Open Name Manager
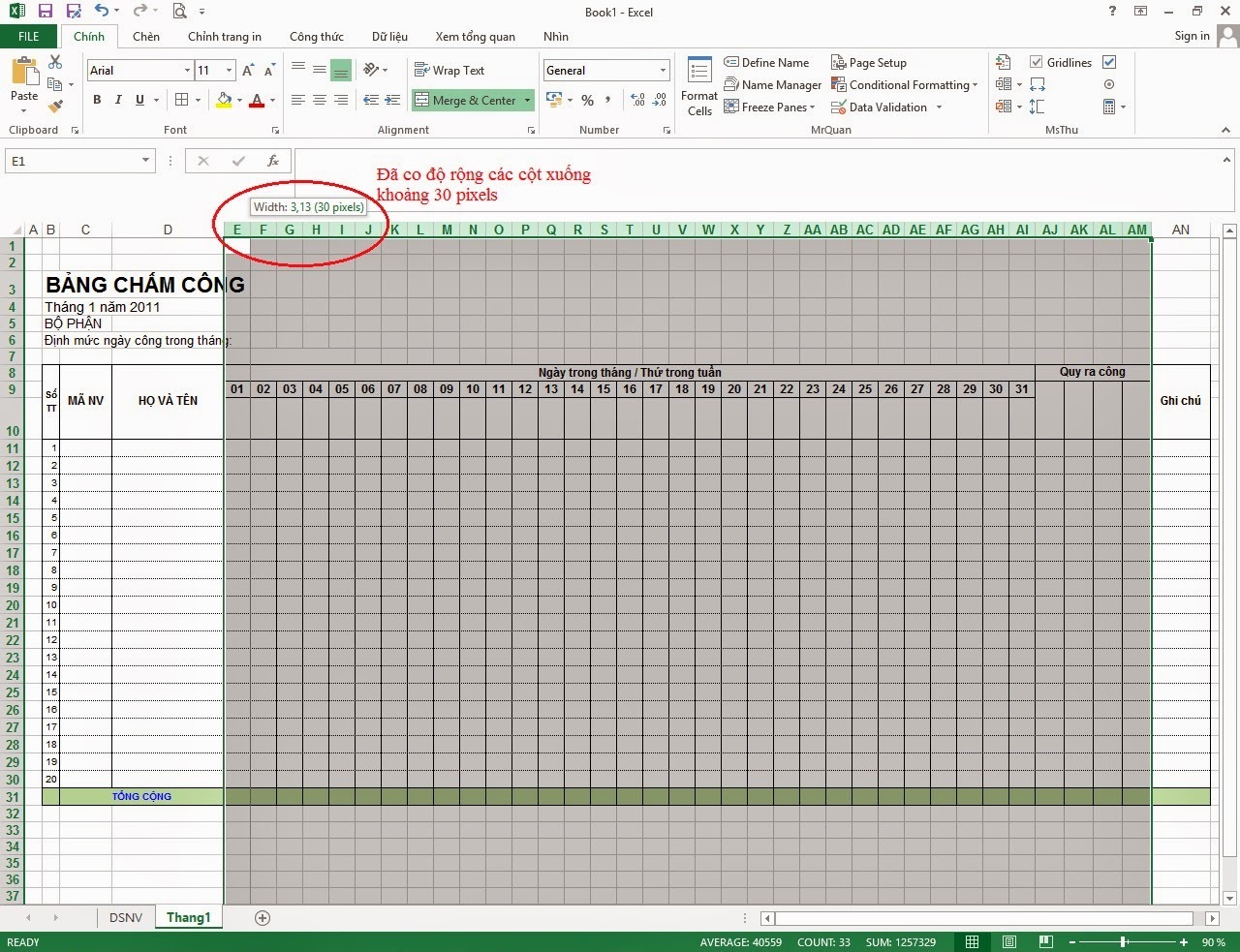 [773, 85]
